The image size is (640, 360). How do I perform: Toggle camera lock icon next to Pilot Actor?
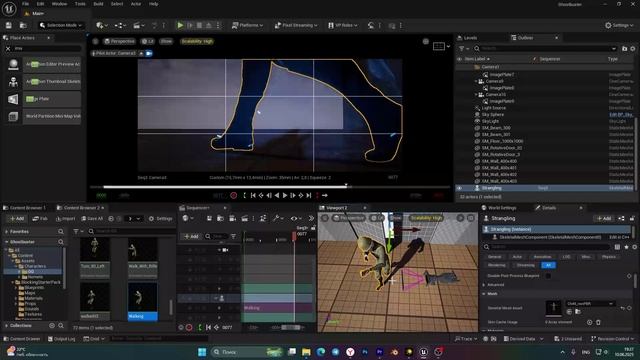pos(149,53)
